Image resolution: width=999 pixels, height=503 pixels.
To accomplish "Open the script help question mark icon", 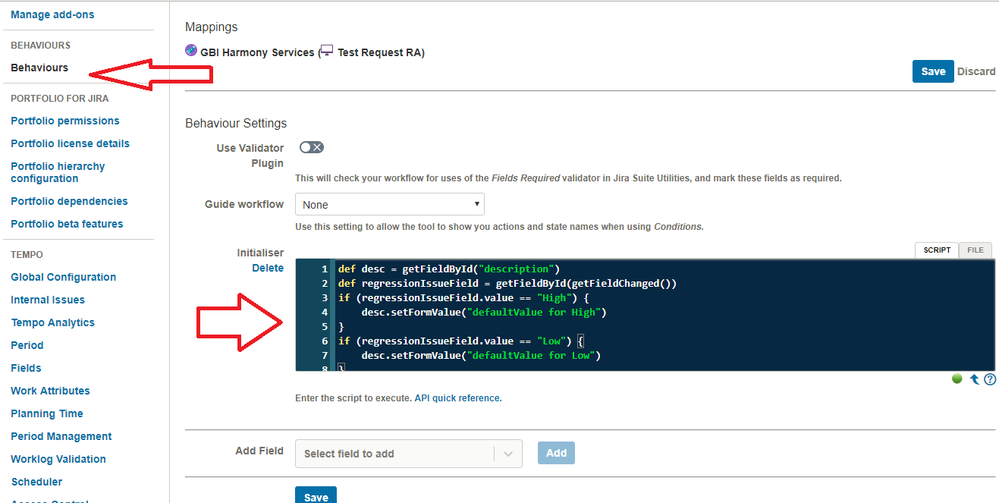I will coord(989,379).
